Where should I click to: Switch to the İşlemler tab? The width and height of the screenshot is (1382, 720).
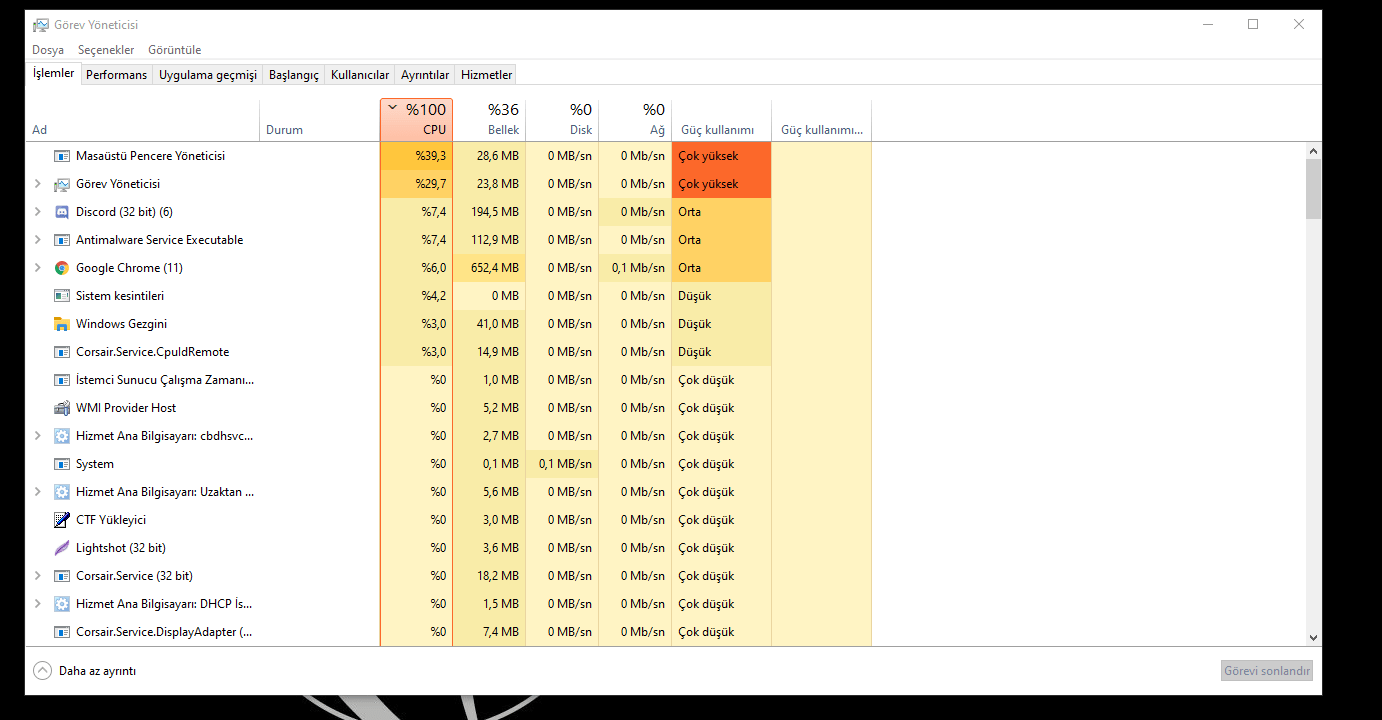coord(53,73)
